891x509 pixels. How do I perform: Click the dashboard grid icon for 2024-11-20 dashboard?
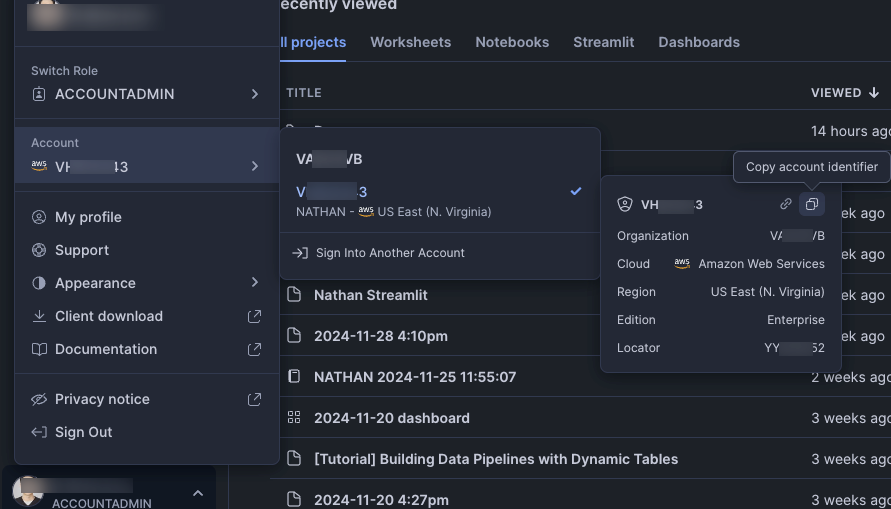tap(294, 418)
